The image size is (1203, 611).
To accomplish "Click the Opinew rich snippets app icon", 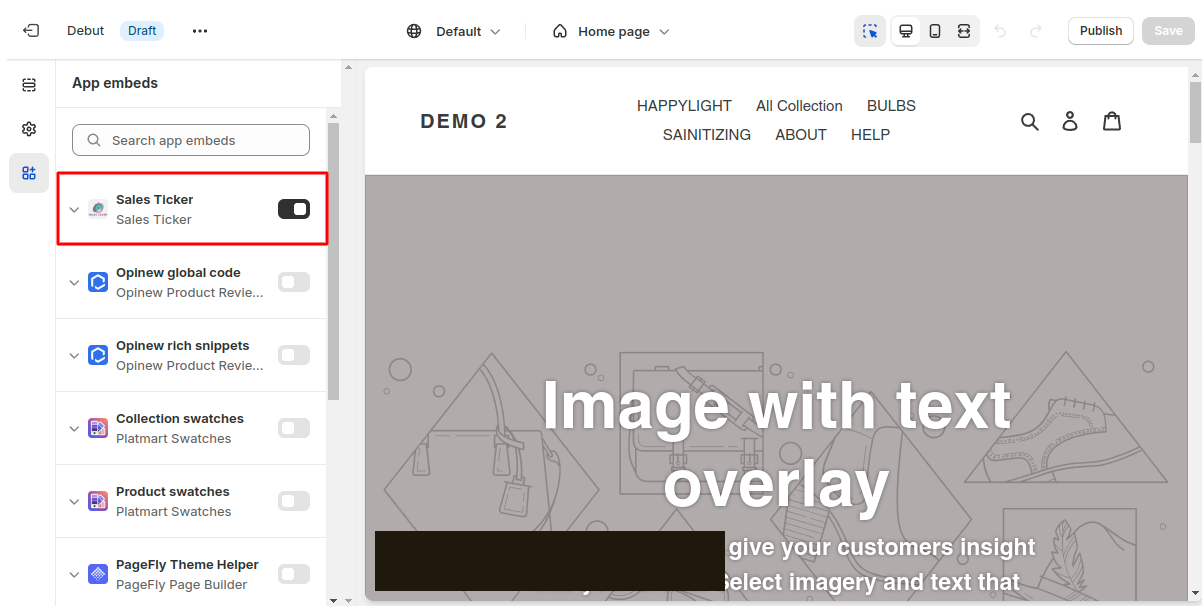I will pos(98,355).
